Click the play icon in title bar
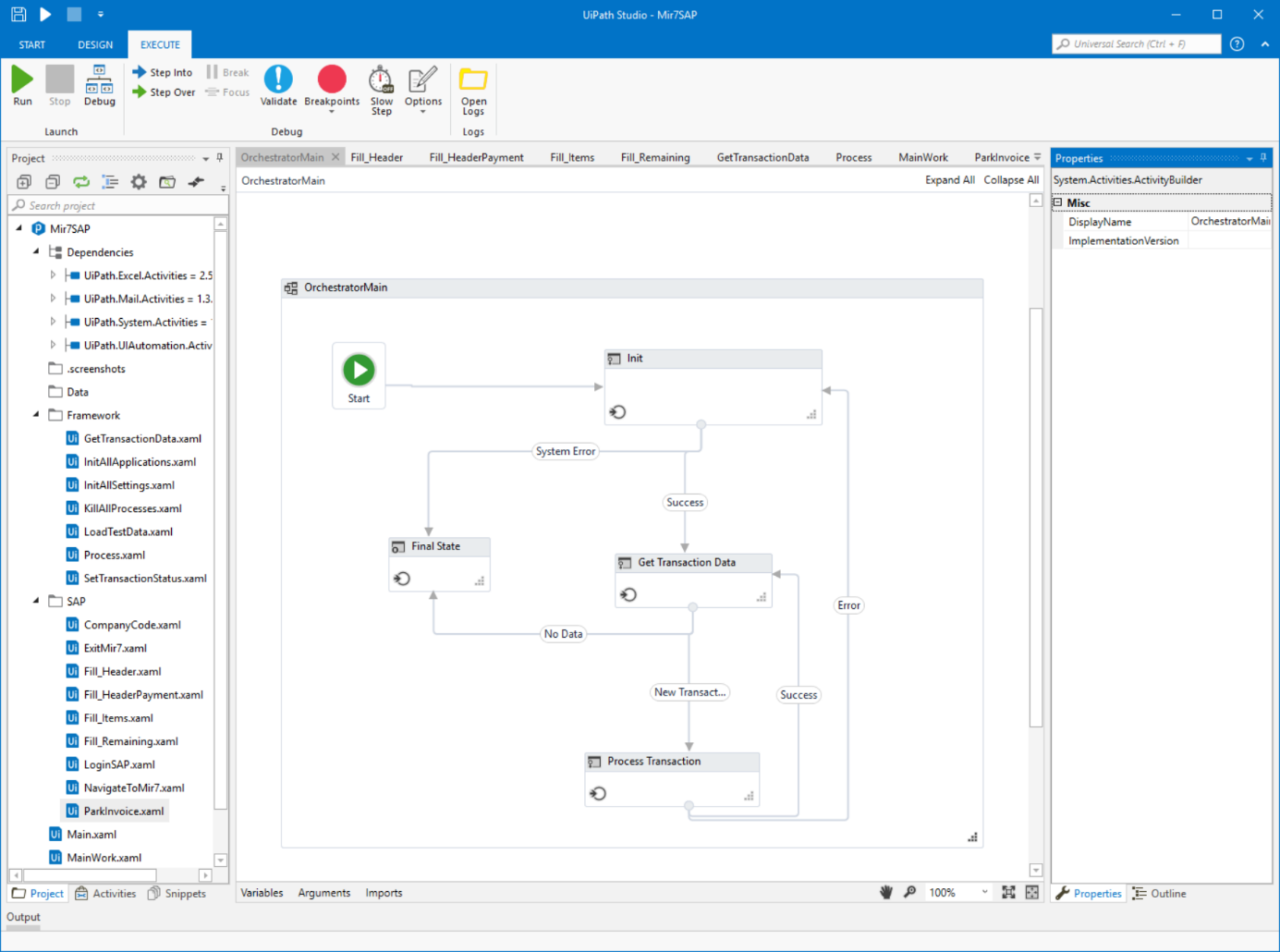This screenshot has height=952, width=1280. [x=46, y=15]
